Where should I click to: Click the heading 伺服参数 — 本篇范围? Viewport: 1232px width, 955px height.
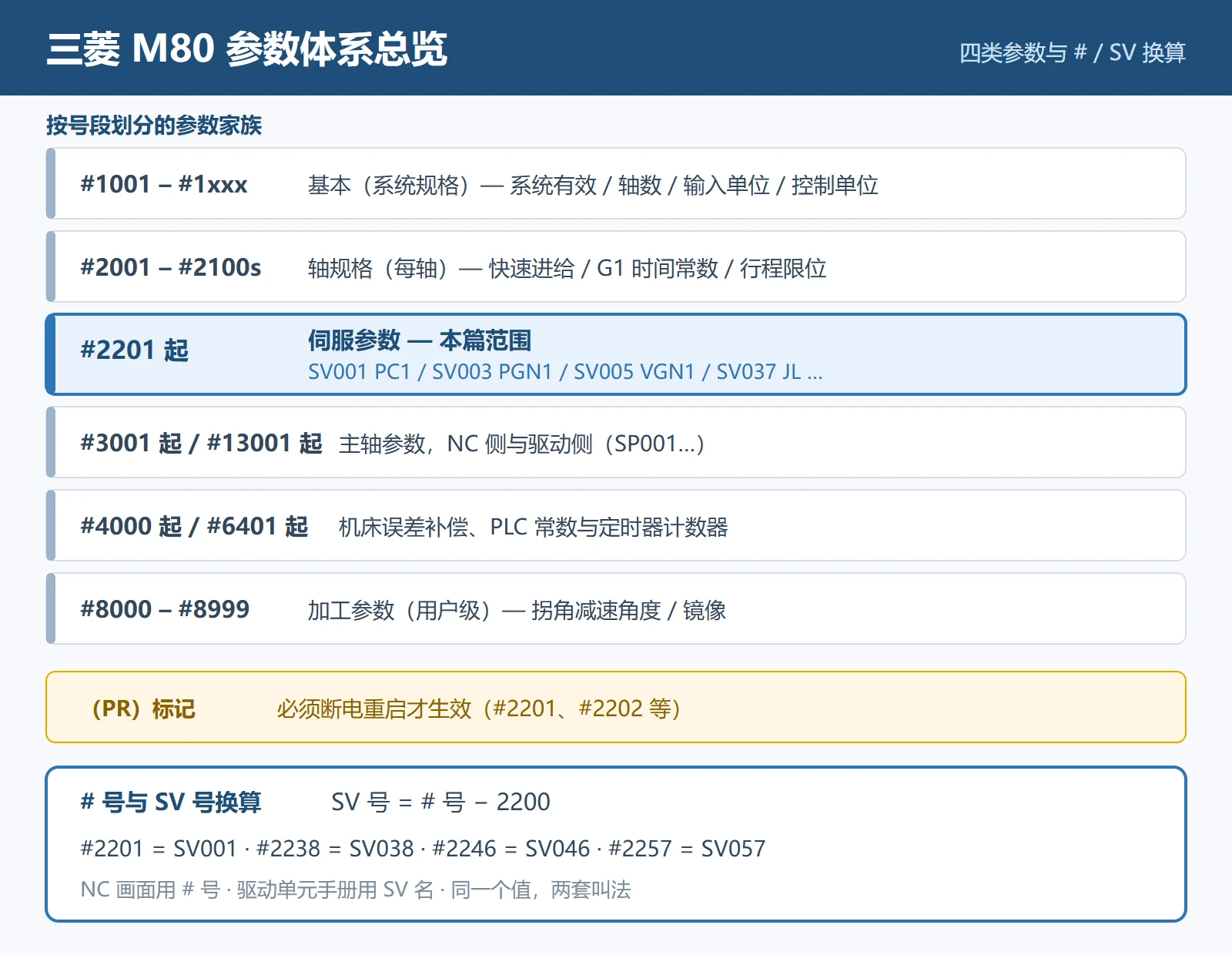tap(420, 340)
